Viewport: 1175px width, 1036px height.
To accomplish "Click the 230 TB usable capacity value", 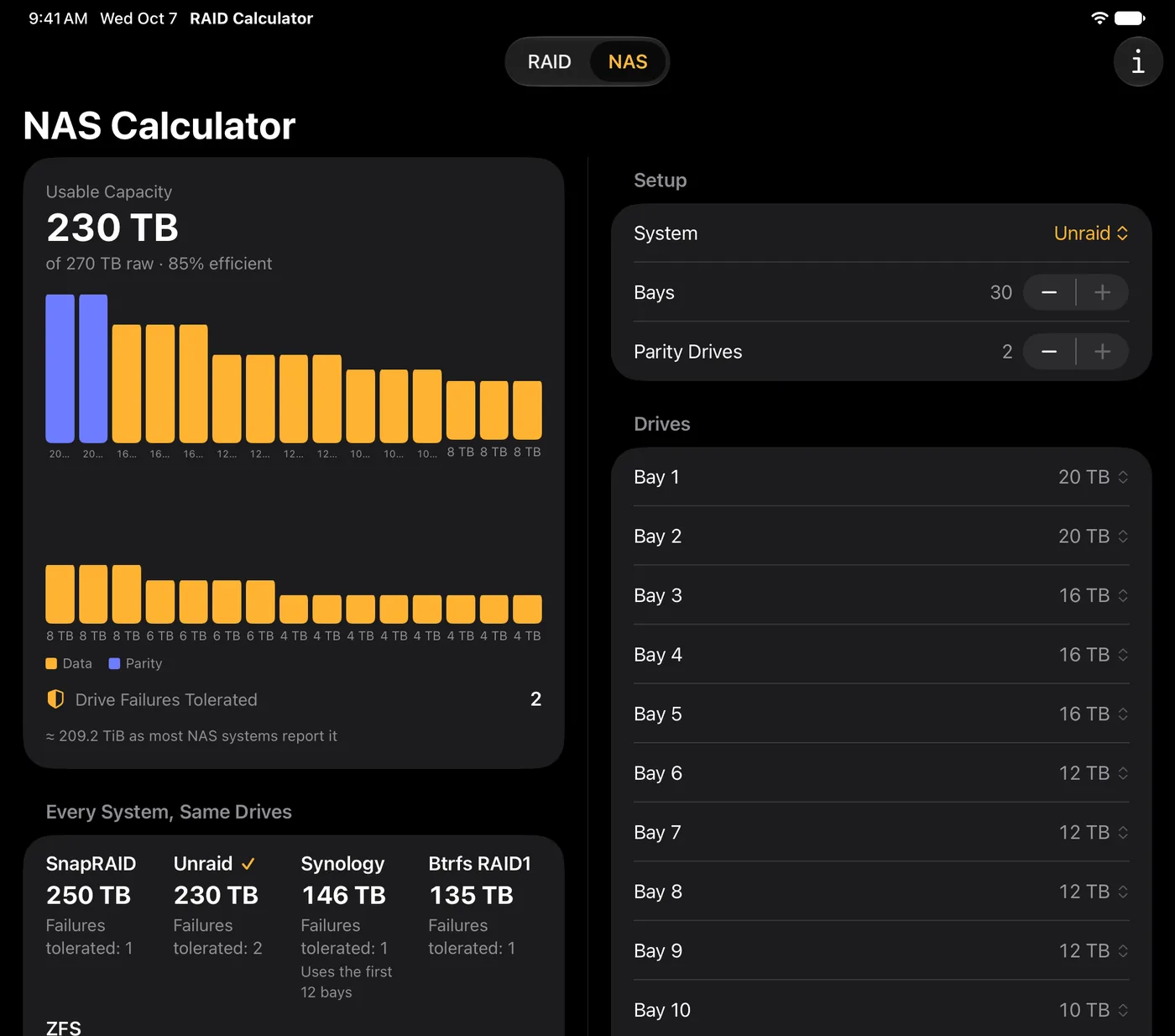I will pos(112,228).
